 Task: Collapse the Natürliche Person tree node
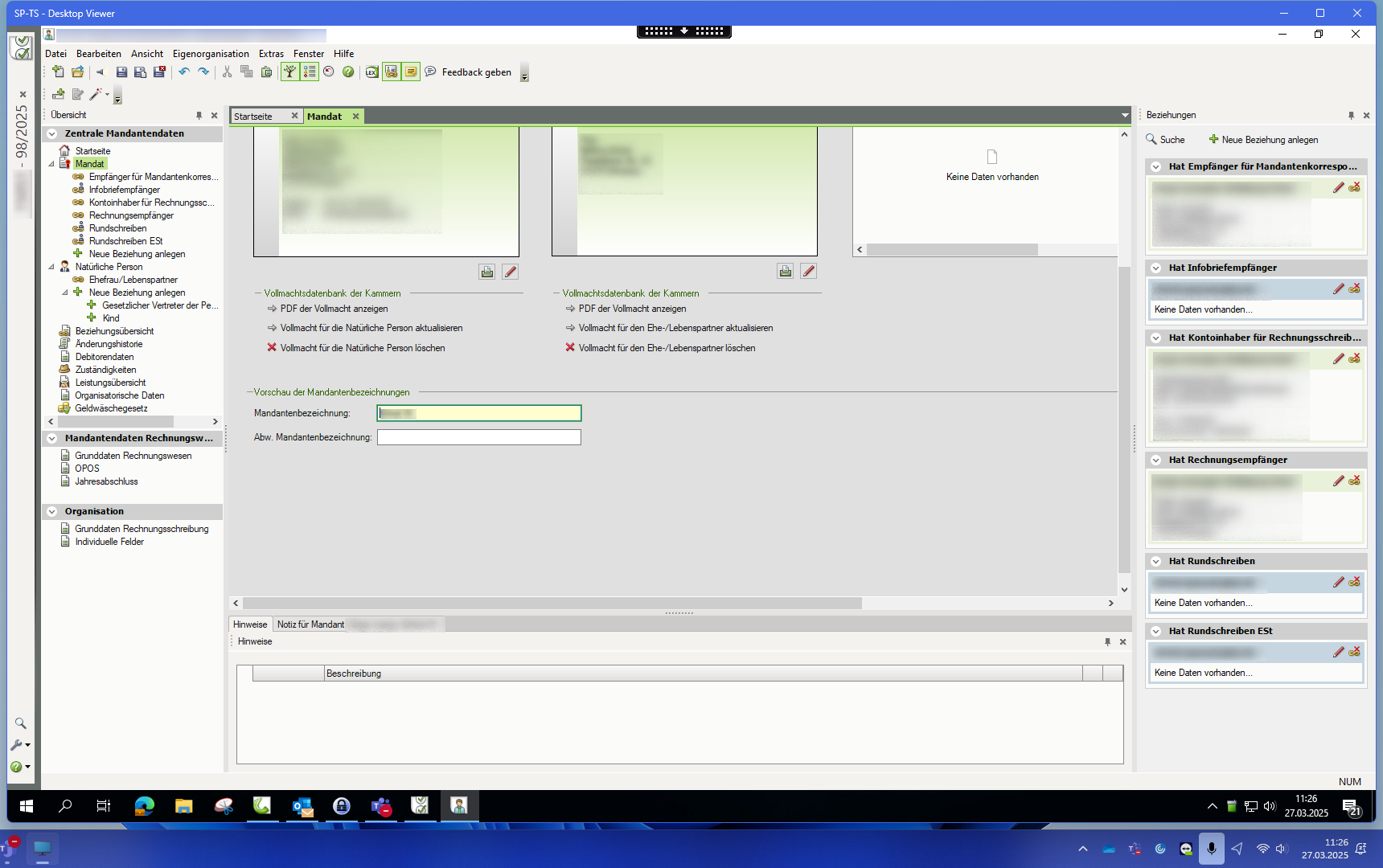pos(51,267)
